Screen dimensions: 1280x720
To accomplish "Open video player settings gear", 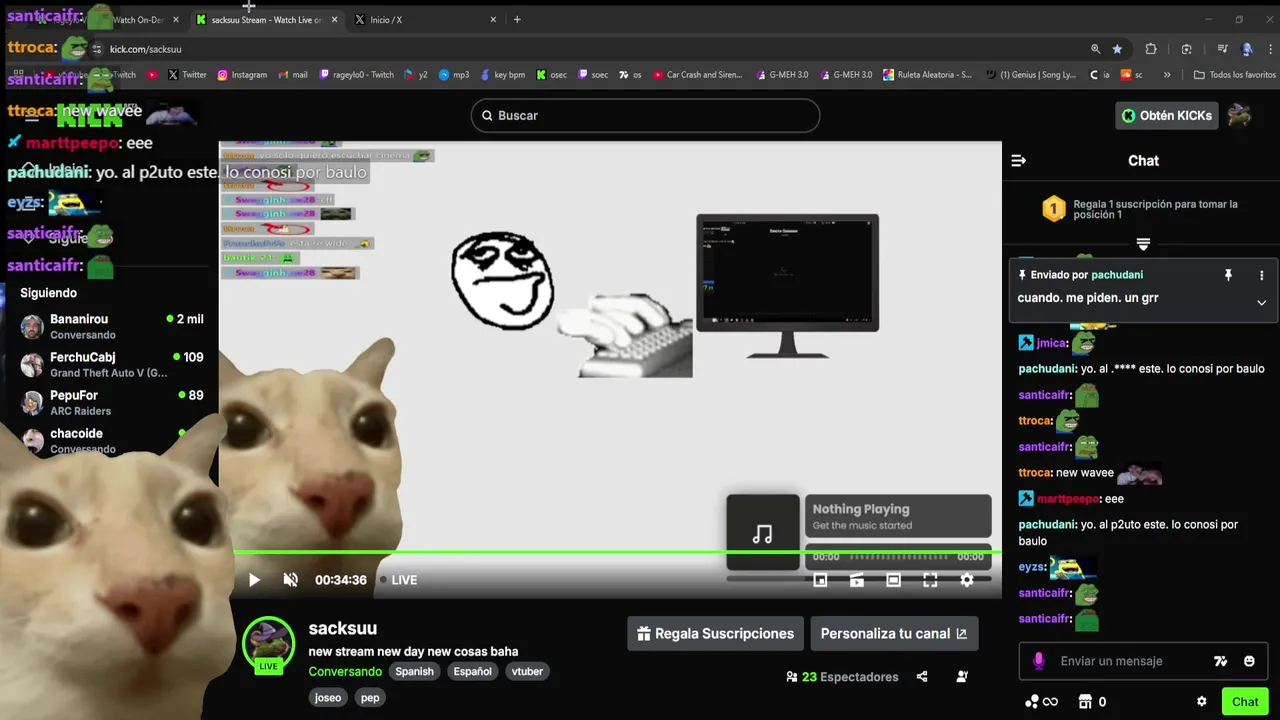I will pos(967,580).
